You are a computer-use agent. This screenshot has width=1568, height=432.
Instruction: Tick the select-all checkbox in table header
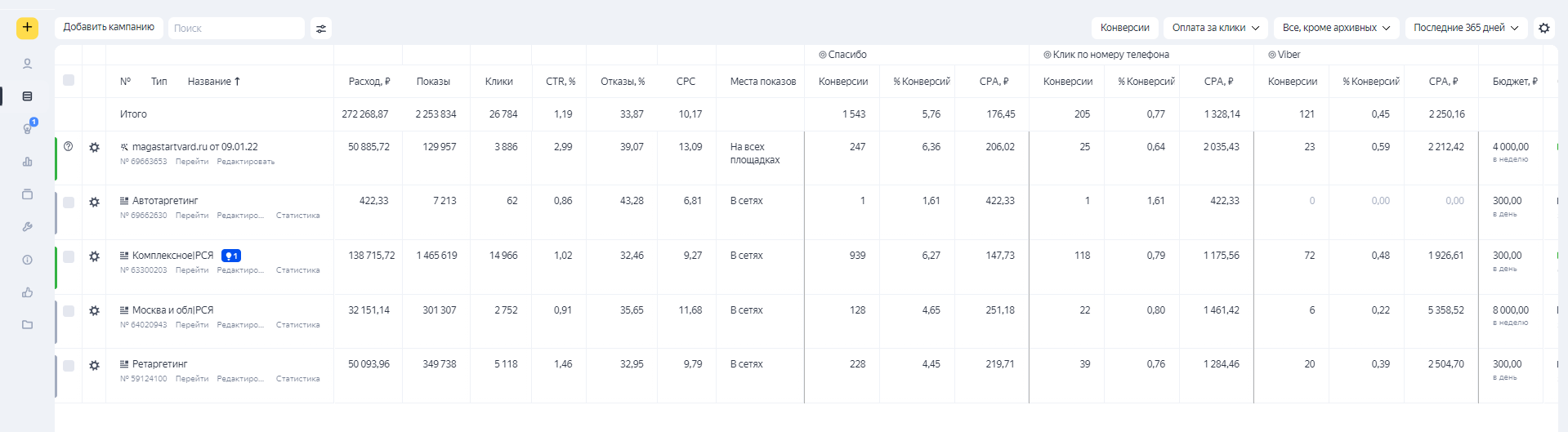[69, 80]
